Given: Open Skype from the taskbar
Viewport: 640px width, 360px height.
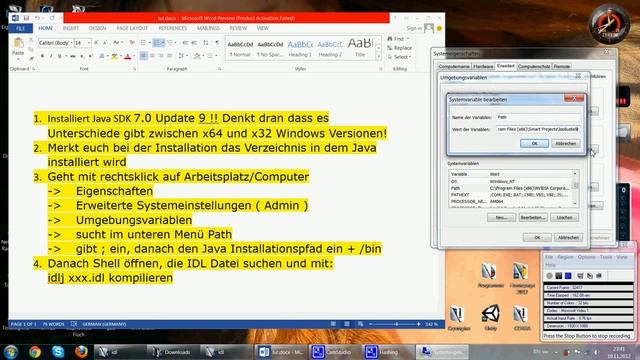Looking at the screenshot, I should pyautogui.click(x=58, y=351).
